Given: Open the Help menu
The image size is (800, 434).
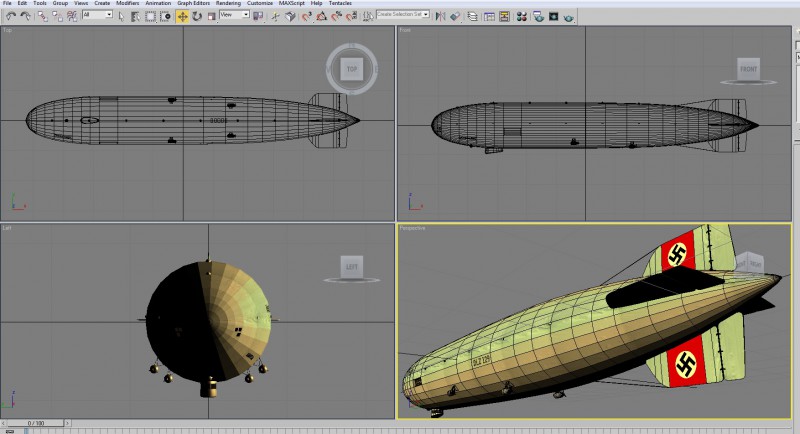Looking at the screenshot, I should (316, 3).
